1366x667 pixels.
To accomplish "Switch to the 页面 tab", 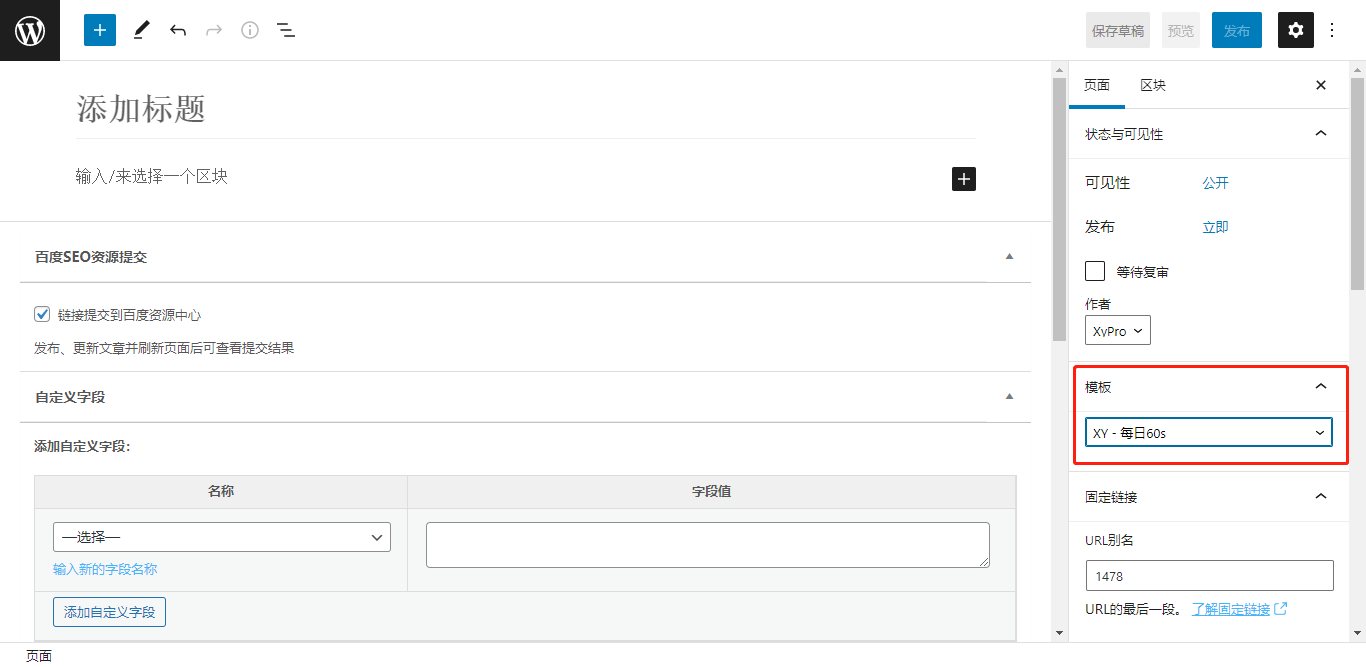I will click(x=1097, y=85).
